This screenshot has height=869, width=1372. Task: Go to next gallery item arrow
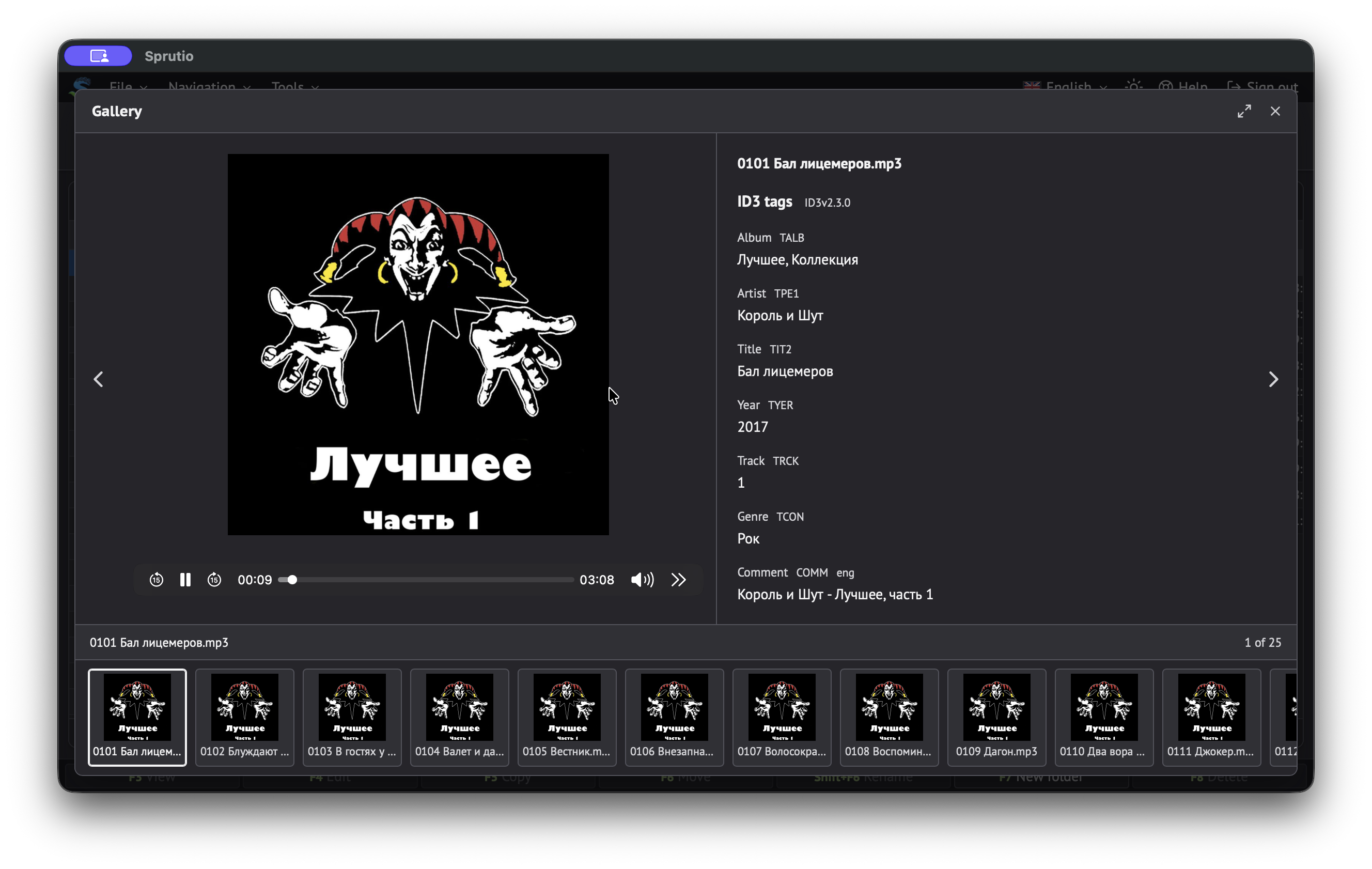[1273, 380]
